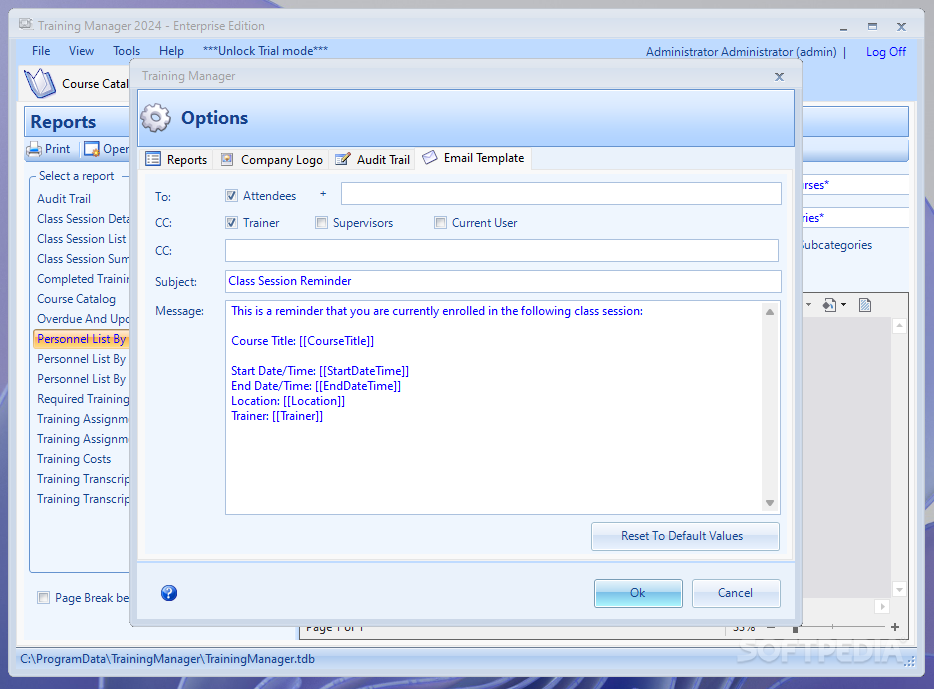The image size is (934, 689).
Task: Click the page layout icon in viewer
Action: tap(865, 305)
